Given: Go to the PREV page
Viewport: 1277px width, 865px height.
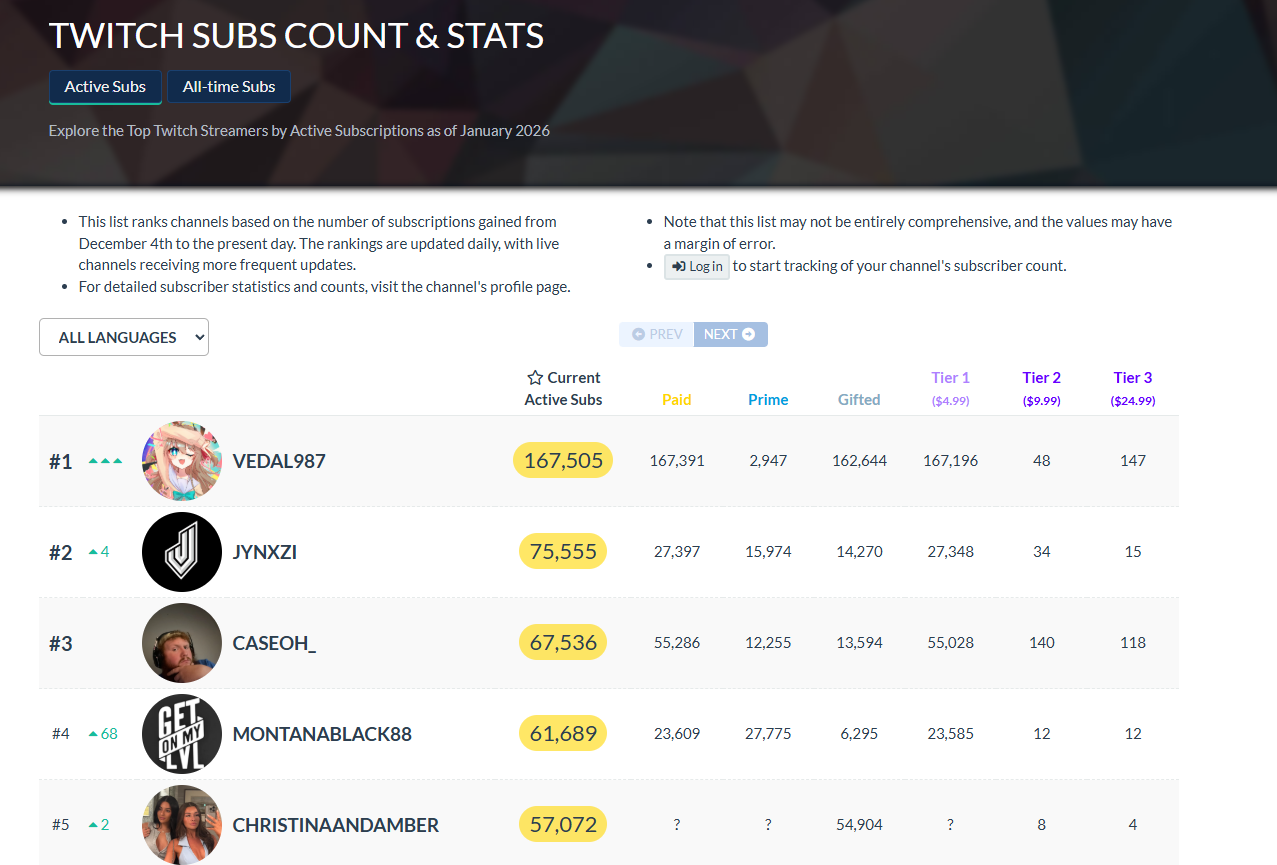Looking at the screenshot, I should pyautogui.click(x=657, y=334).
